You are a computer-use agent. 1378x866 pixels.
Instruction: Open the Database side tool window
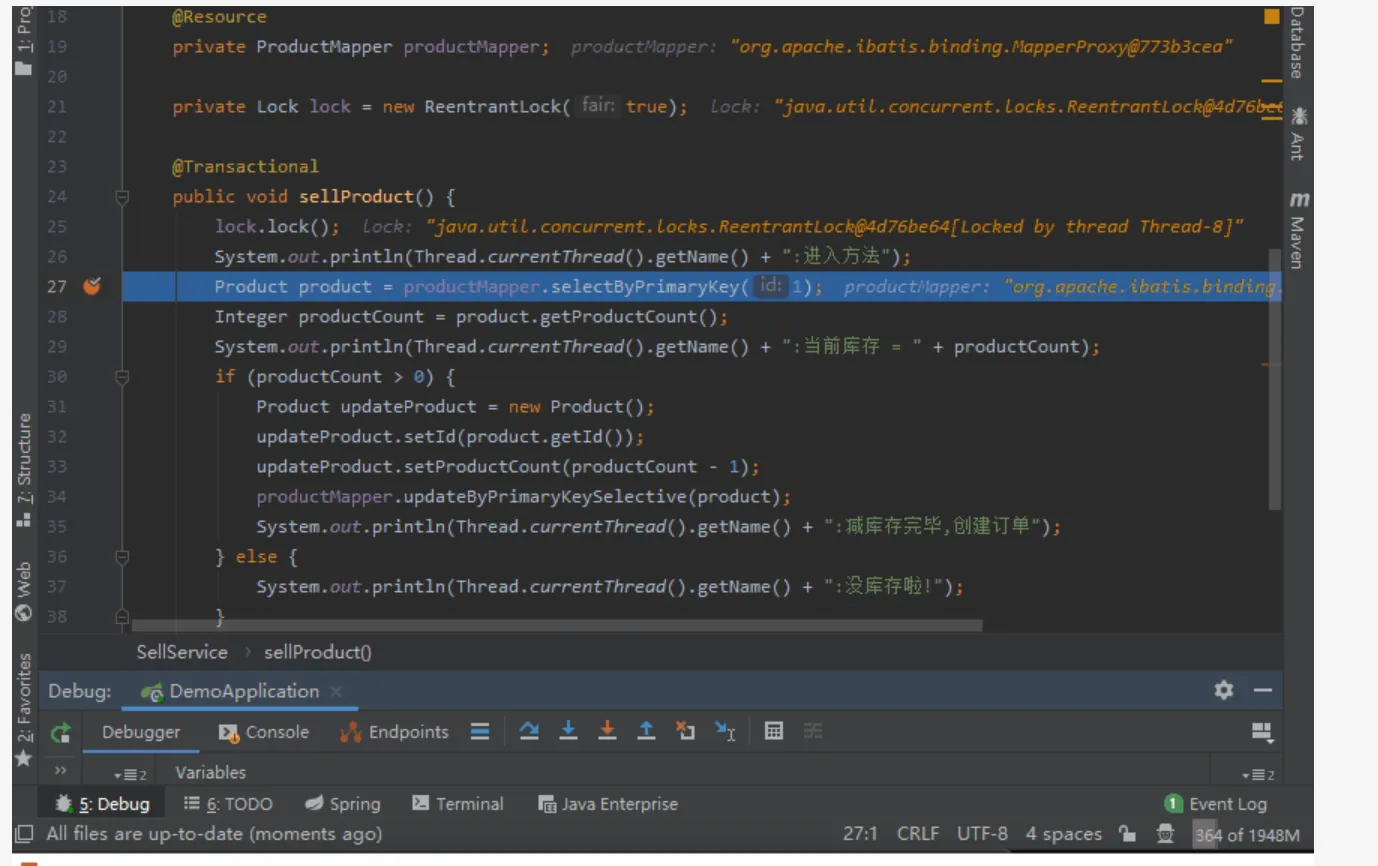point(1298,42)
